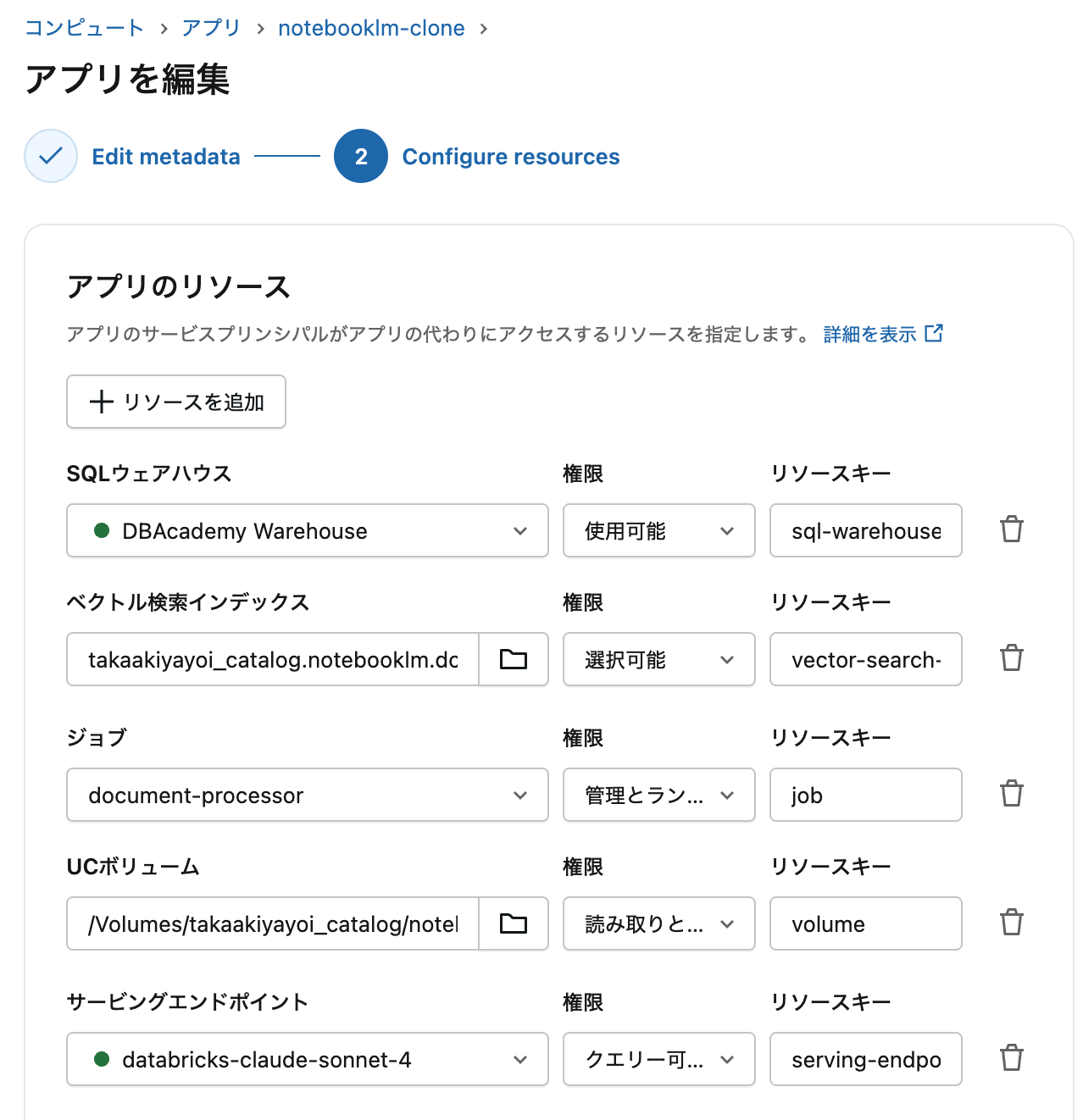Delete the DBAcademy Warehouse resource

[1011, 530]
